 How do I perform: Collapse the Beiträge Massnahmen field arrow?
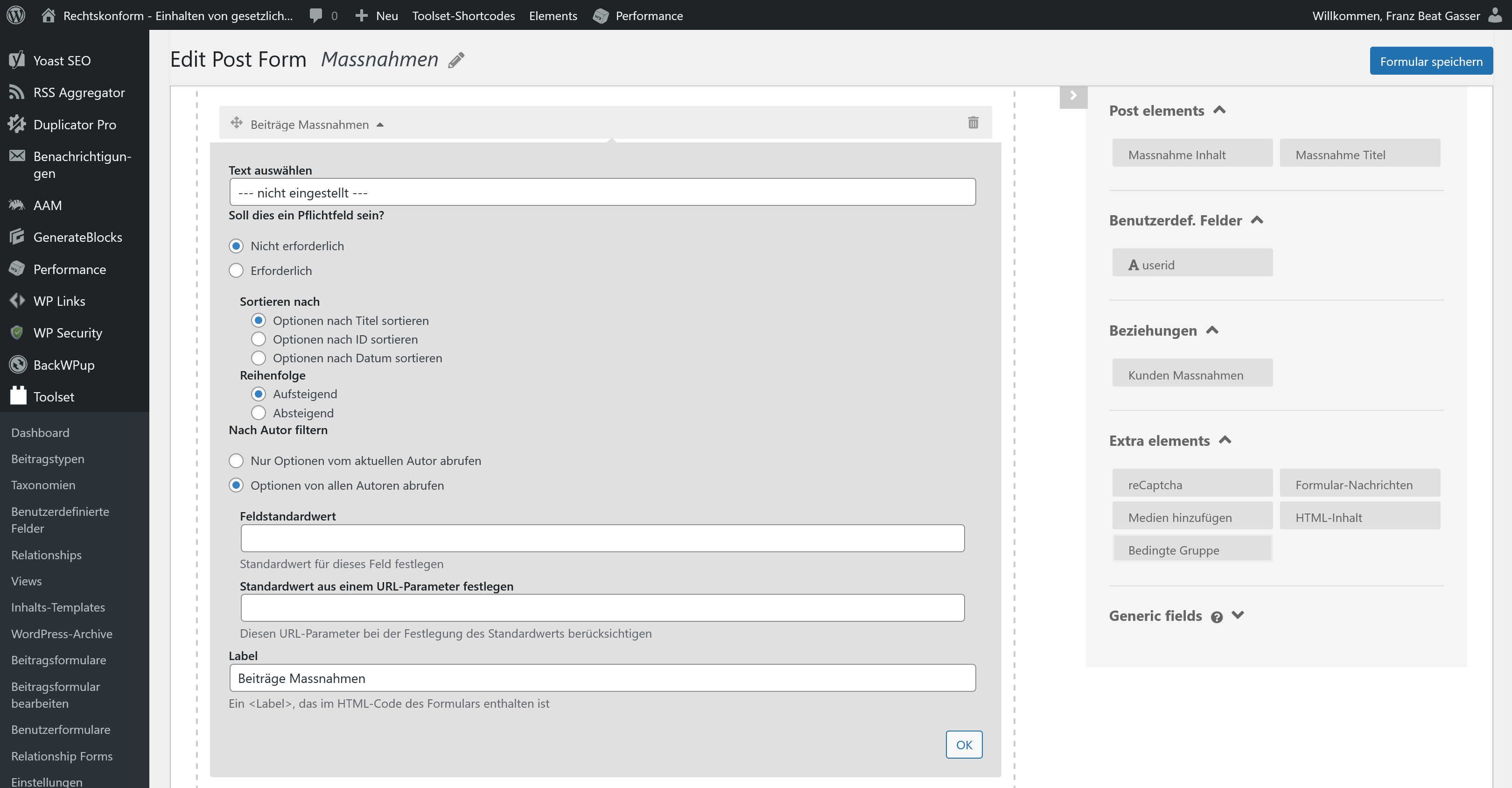point(380,125)
